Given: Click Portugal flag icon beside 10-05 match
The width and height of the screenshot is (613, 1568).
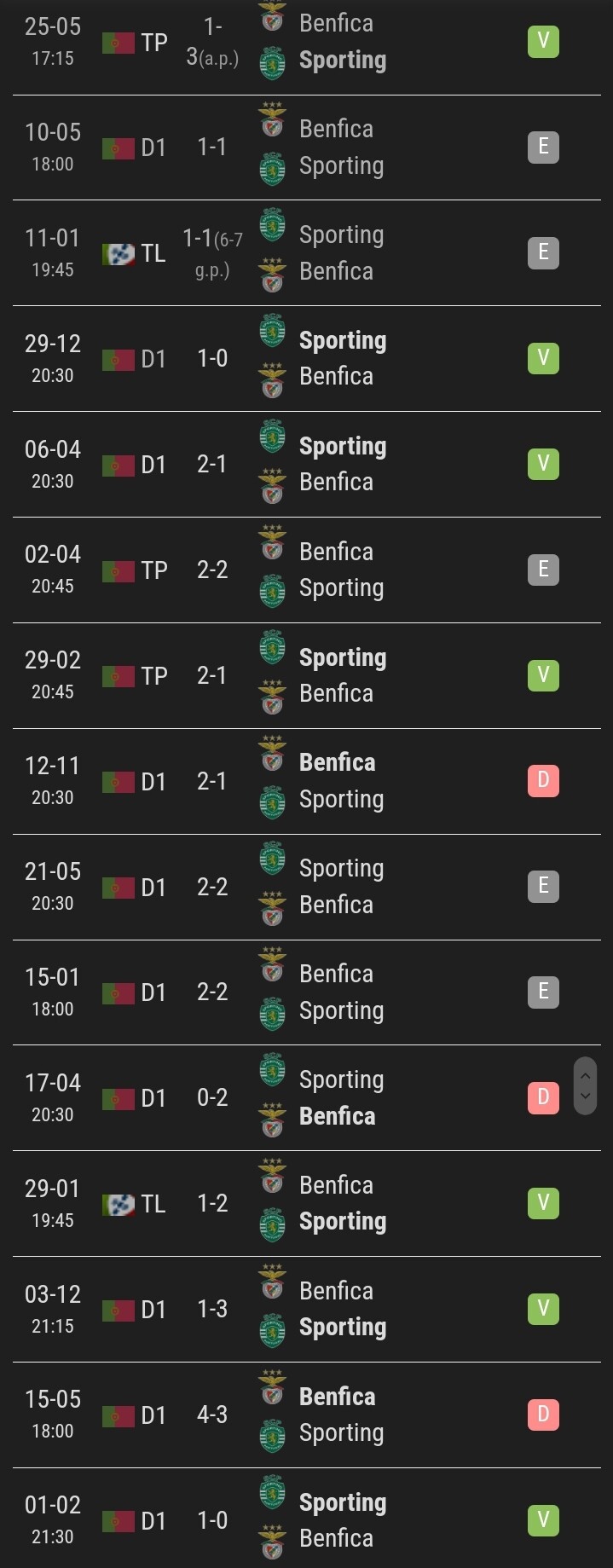Looking at the screenshot, I should [x=119, y=148].
